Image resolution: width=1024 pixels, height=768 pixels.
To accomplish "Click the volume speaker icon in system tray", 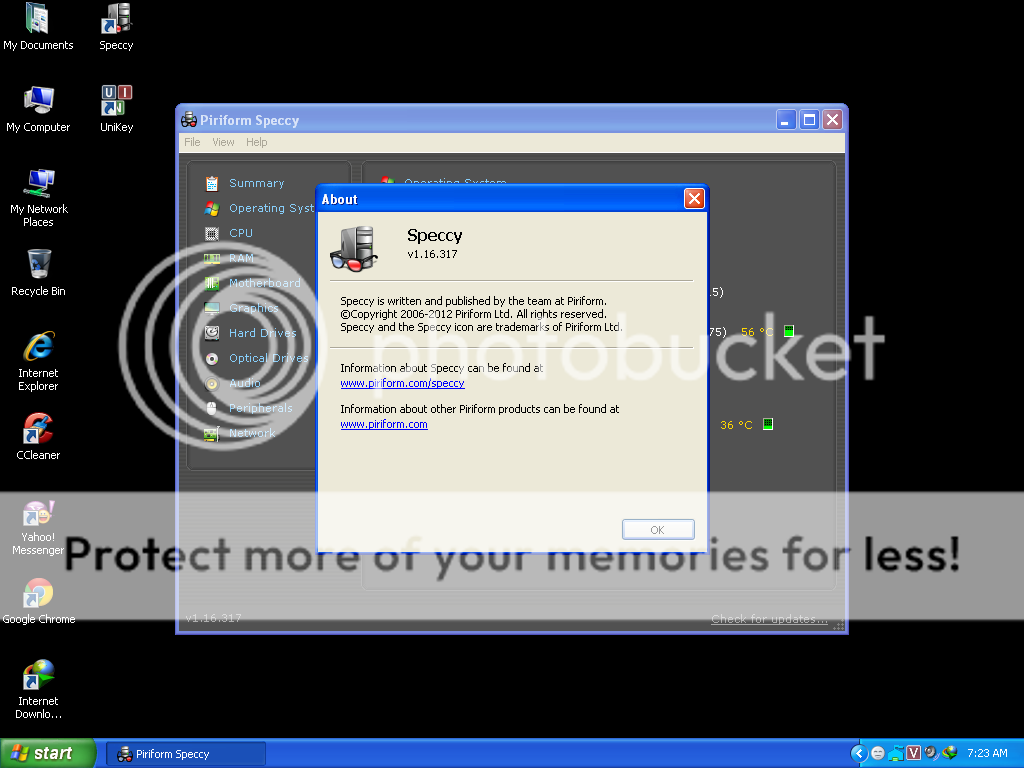I will point(931,753).
